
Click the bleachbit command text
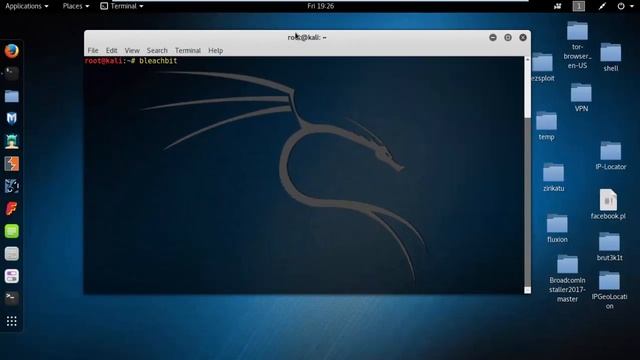point(158,61)
